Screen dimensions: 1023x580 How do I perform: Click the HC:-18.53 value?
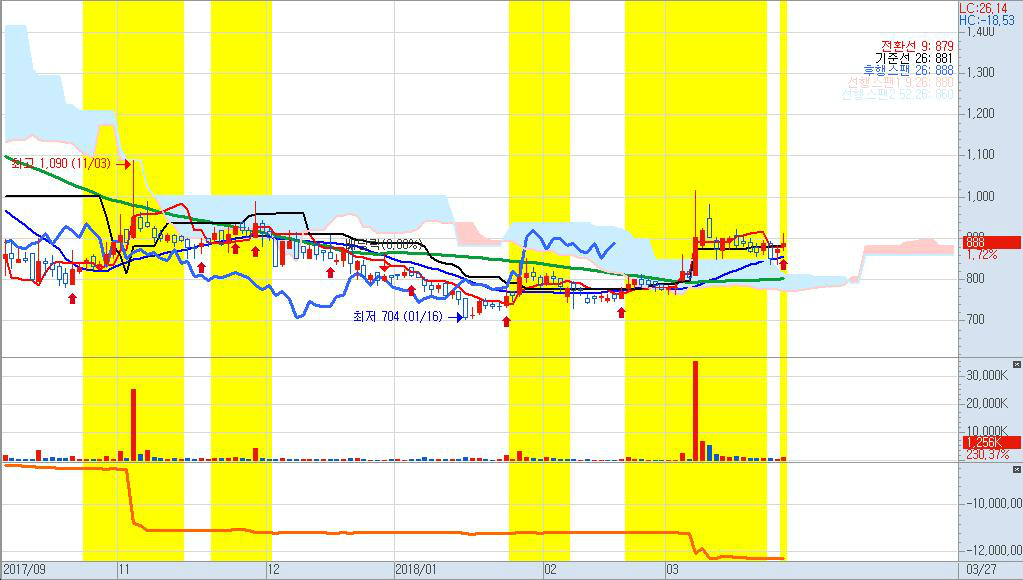986,20
